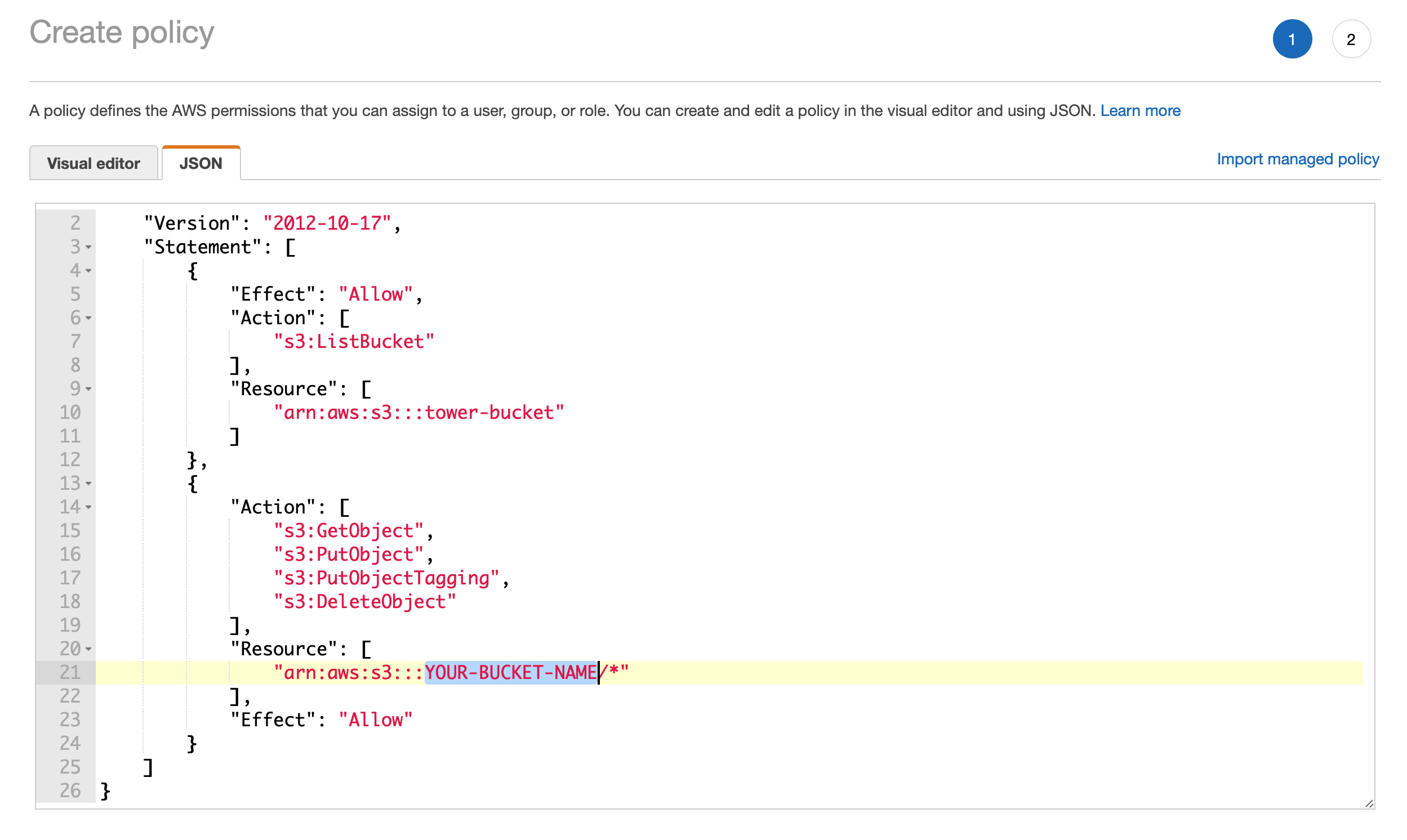1407x840 pixels.
Task: Click the Version date value 2012-10-17
Action: tap(327, 224)
